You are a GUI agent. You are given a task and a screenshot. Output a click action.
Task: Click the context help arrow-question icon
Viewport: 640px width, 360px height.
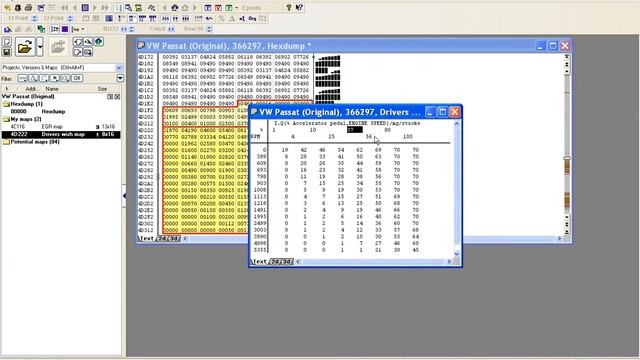click(299, 8)
